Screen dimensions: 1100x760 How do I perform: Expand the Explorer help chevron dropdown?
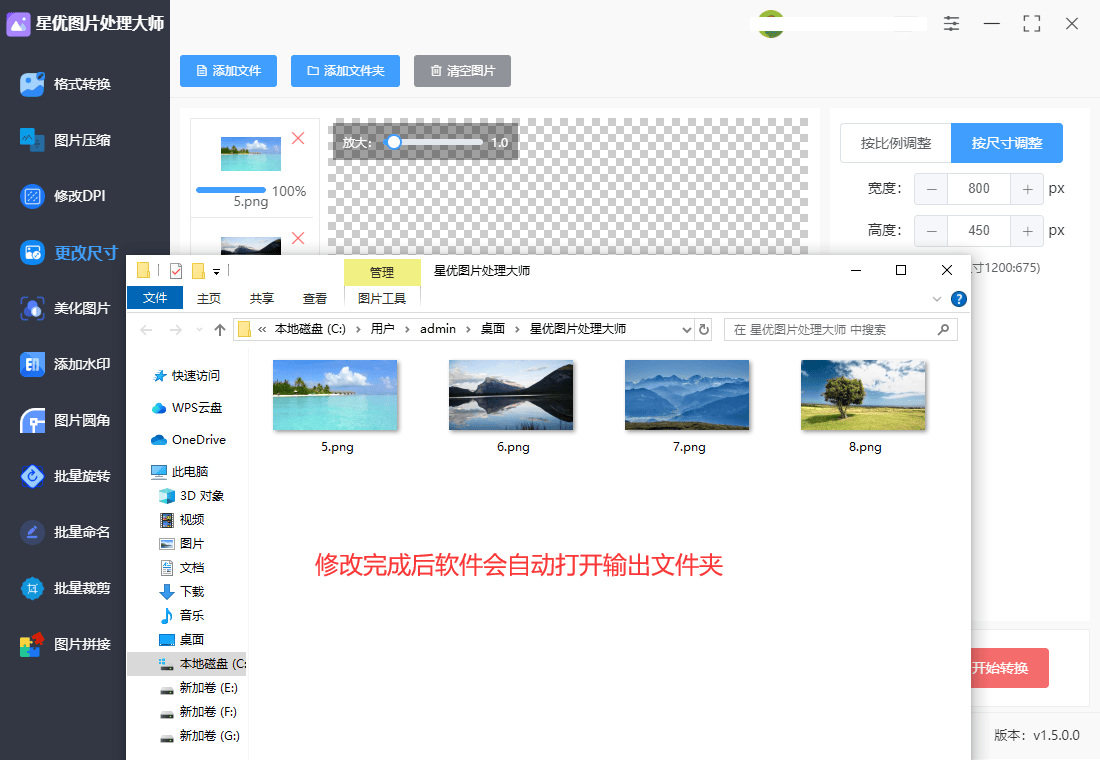pyautogui.click(x=938, y=298)
